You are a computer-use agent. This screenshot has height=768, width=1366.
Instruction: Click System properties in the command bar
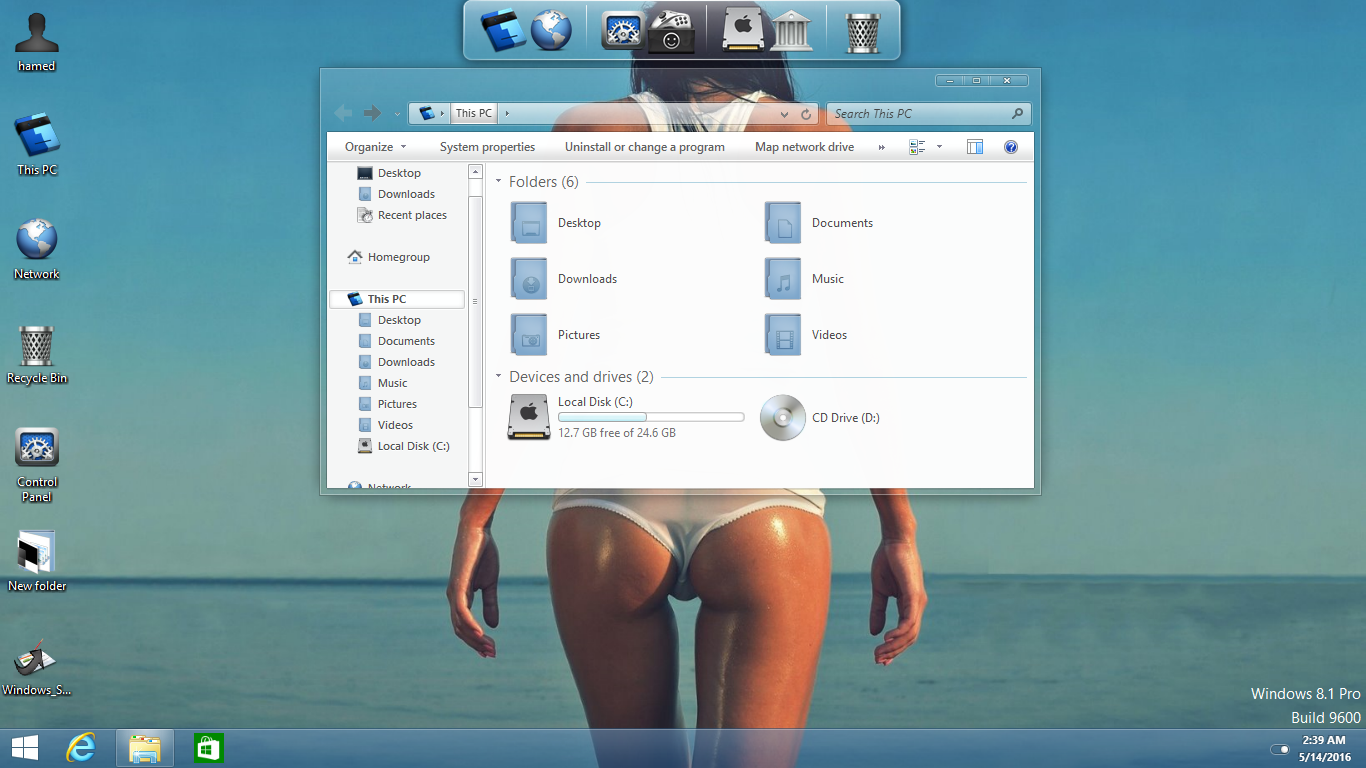tap(487, 147)
